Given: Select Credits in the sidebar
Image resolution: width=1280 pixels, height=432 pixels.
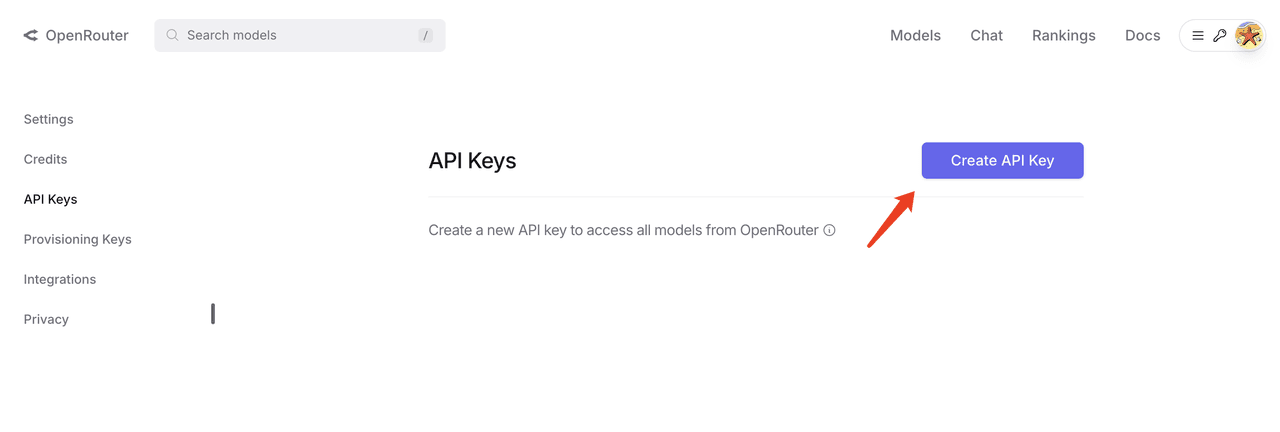Looking at the screenshot, I should (x=46, y=159).
